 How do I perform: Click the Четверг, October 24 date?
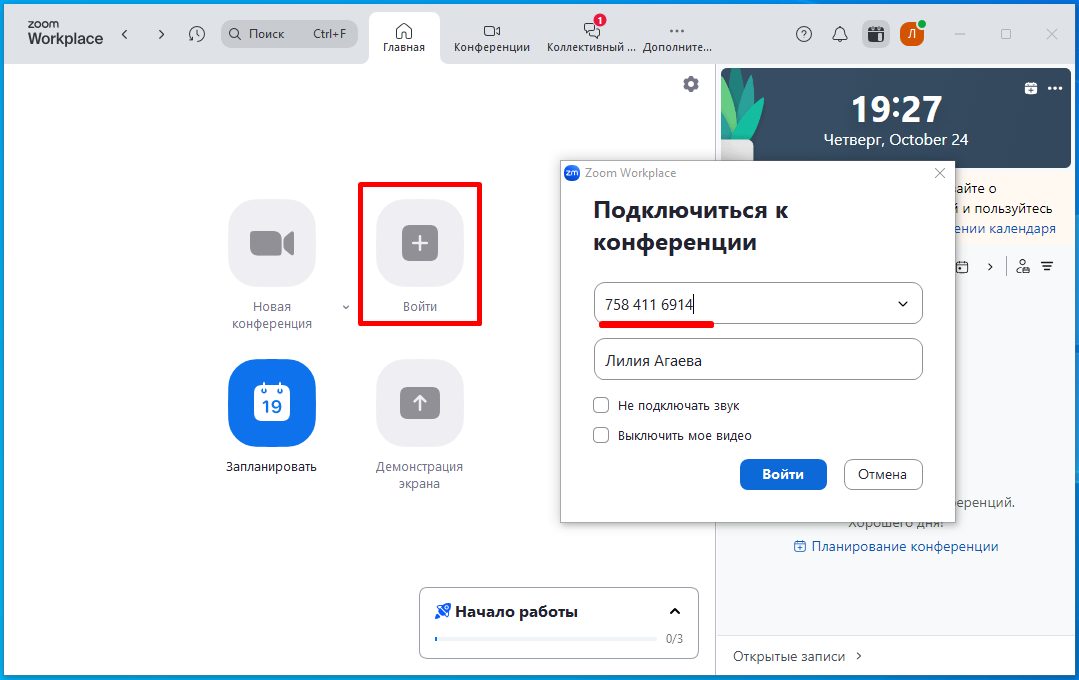click(x=896, y=140)
